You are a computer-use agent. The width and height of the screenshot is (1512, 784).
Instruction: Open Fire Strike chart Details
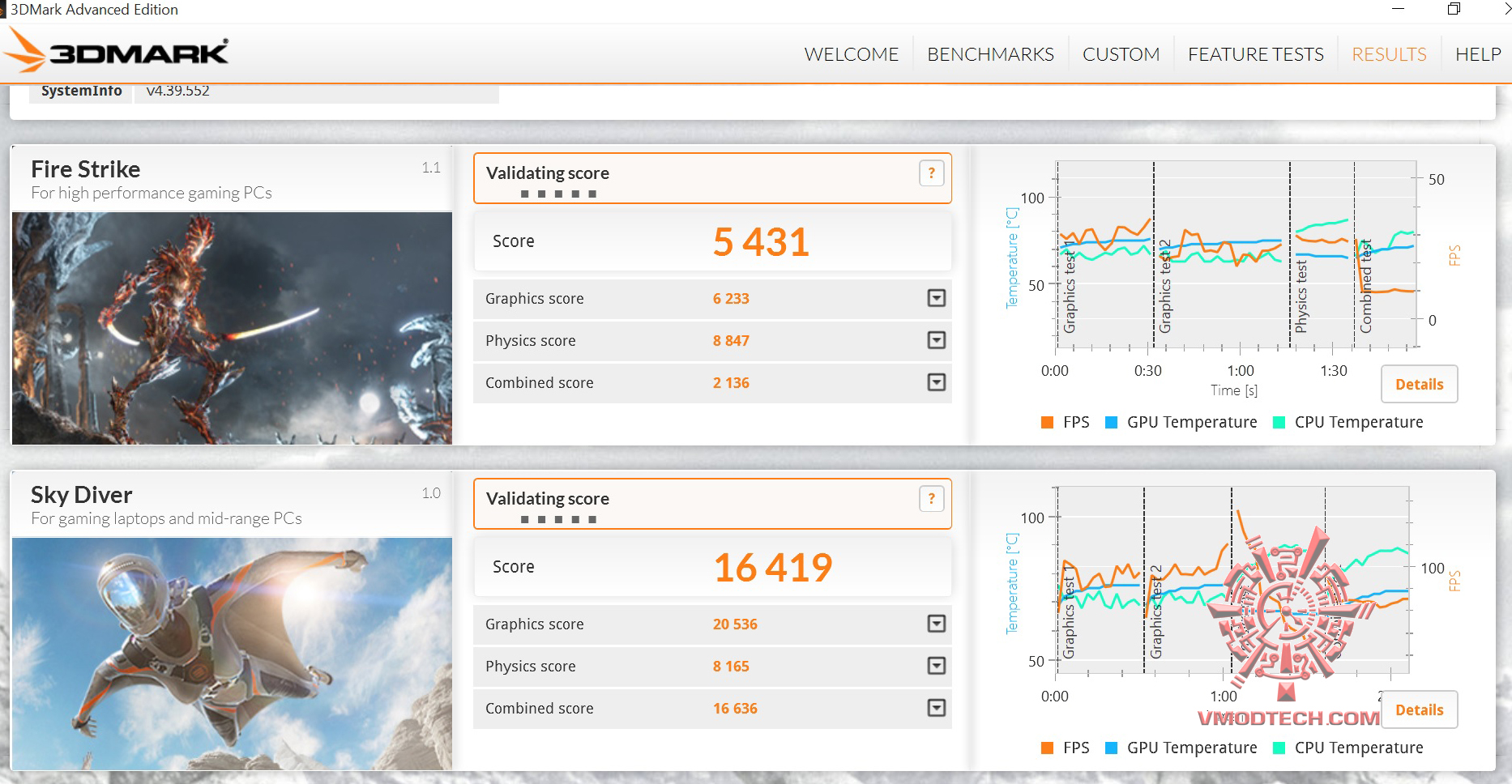point(1419,384)
